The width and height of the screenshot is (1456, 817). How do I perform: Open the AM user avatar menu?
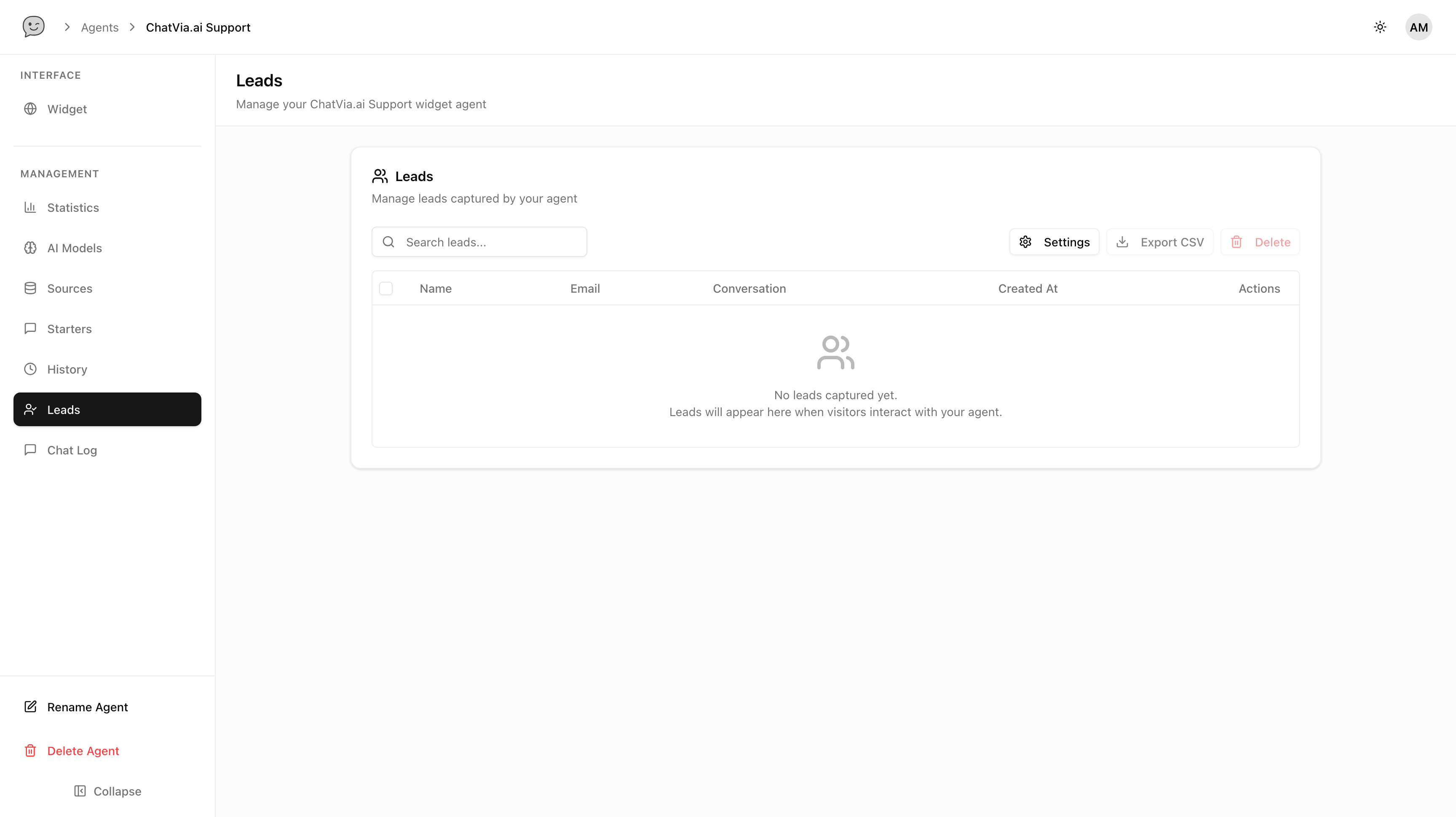1418,27
